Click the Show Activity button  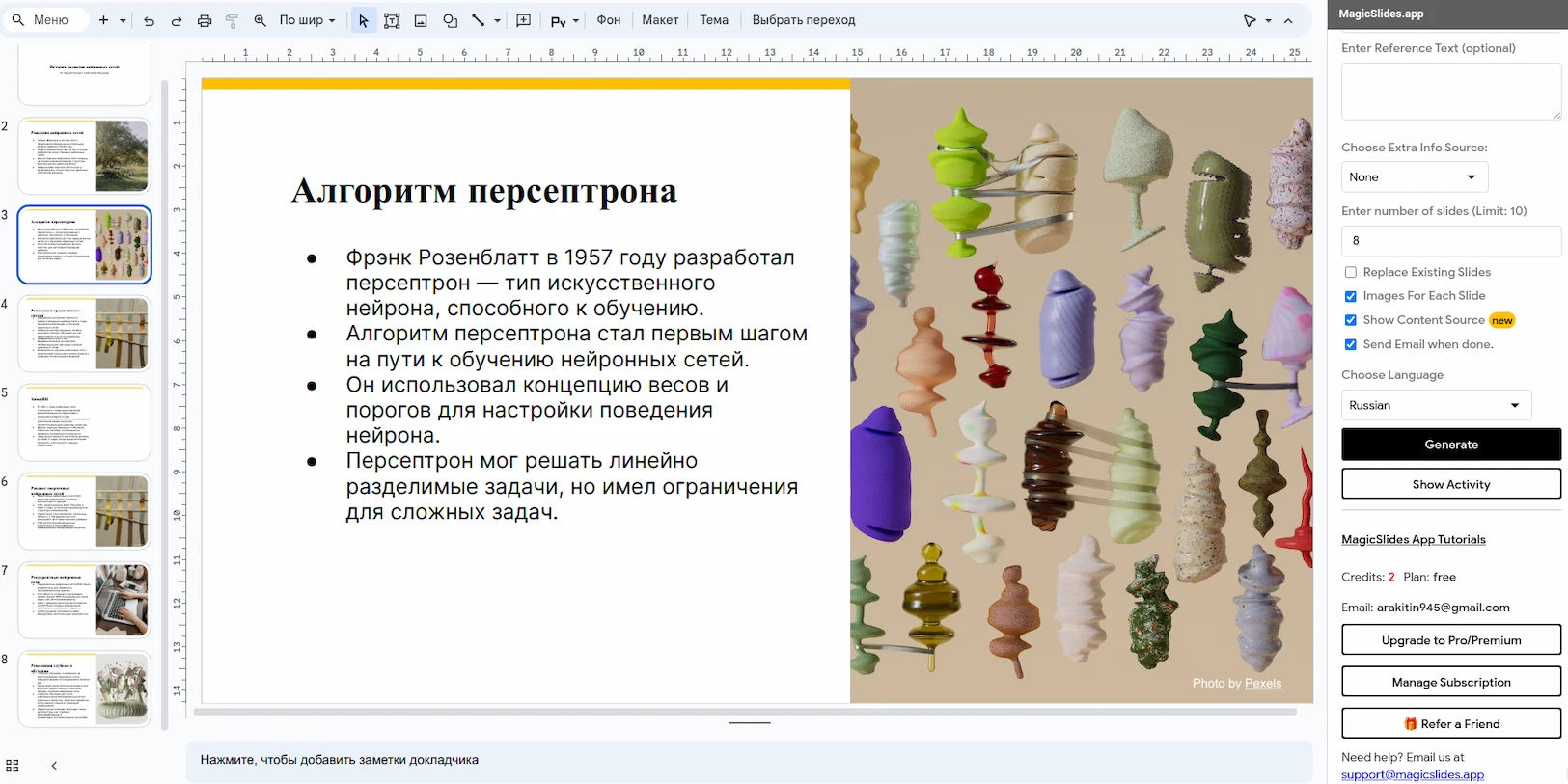click(1451, 484)
